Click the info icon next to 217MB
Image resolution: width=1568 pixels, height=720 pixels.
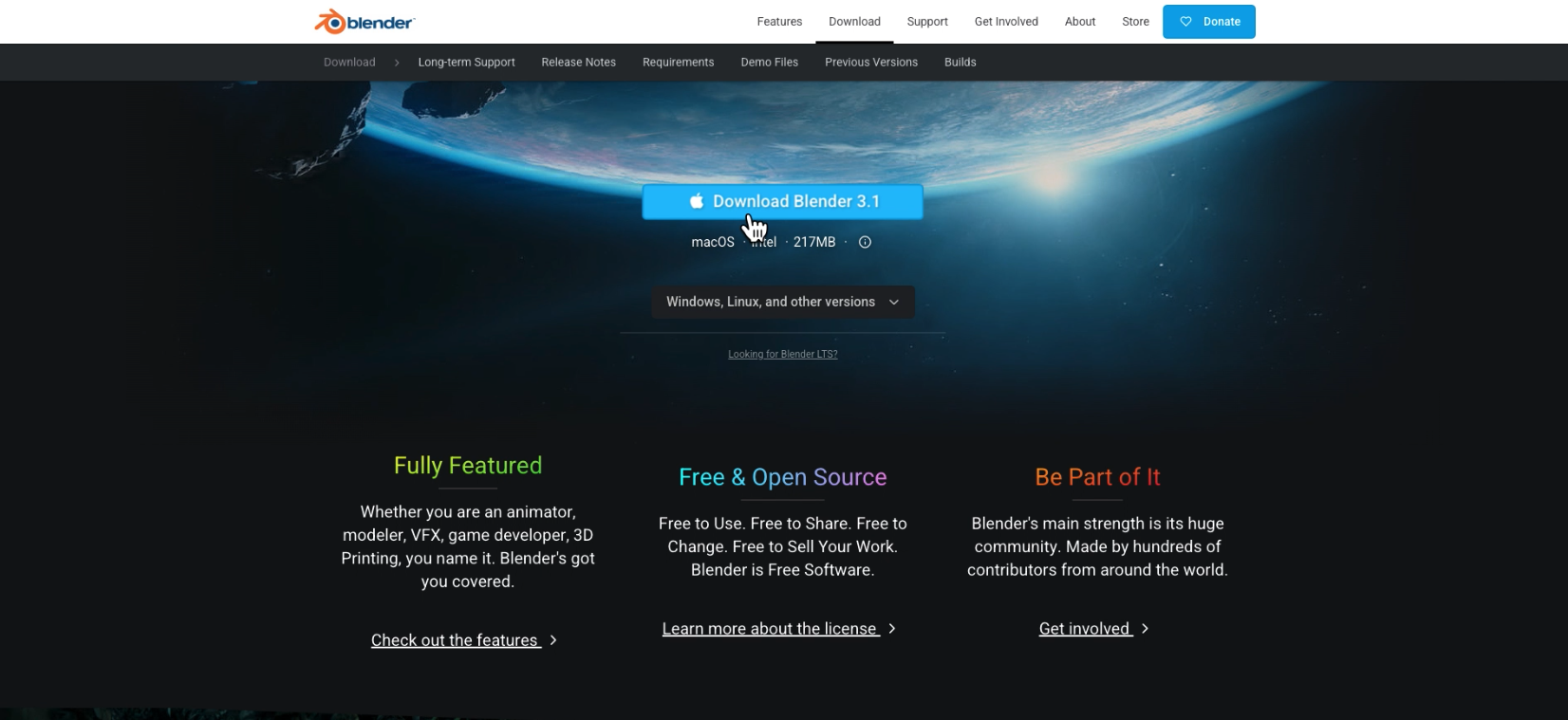click(865, 242)
